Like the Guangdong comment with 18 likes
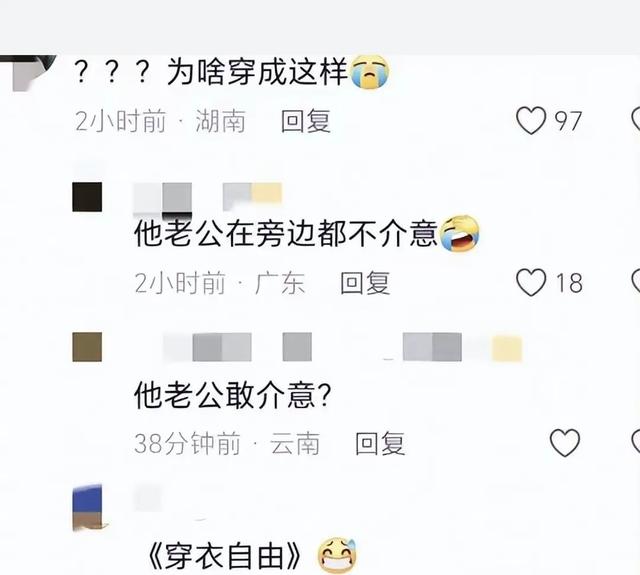This screenshot has width=640, height=575. click(x=531, y=282)
